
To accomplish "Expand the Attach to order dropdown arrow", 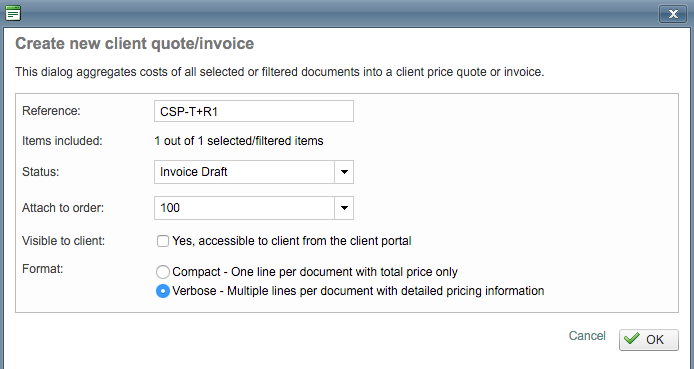I will tap(344, 208).
